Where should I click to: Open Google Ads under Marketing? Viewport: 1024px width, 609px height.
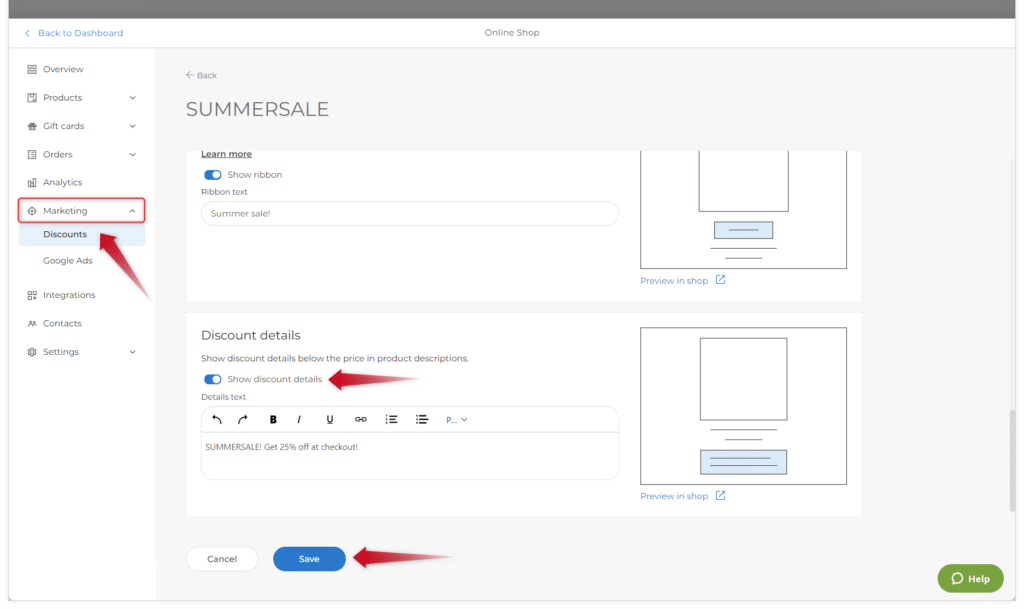click(67, 261)
